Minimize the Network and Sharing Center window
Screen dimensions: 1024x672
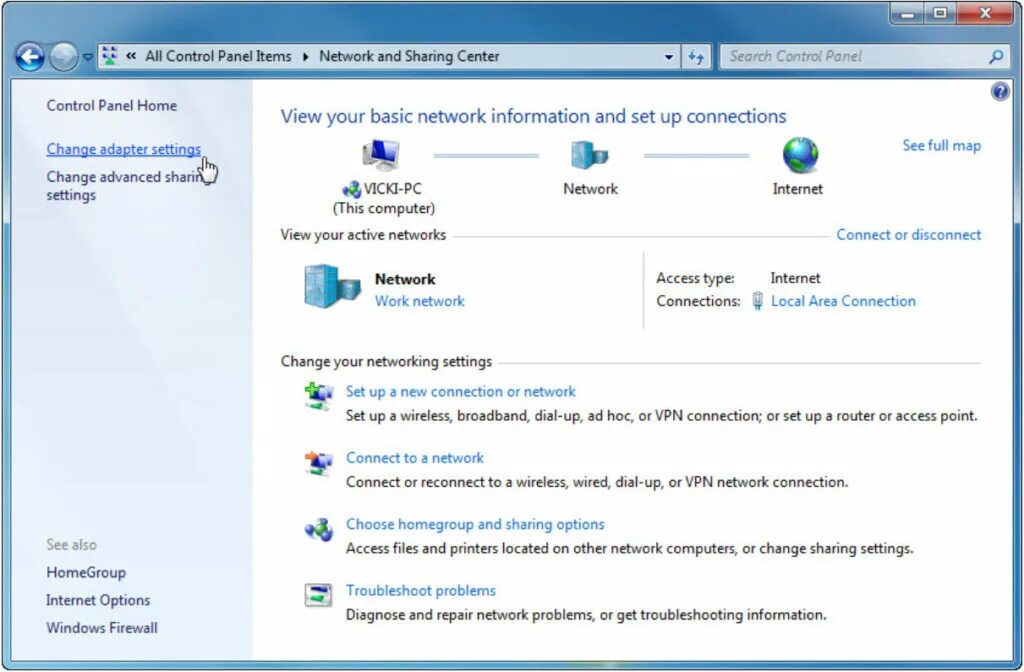(908, 13)
